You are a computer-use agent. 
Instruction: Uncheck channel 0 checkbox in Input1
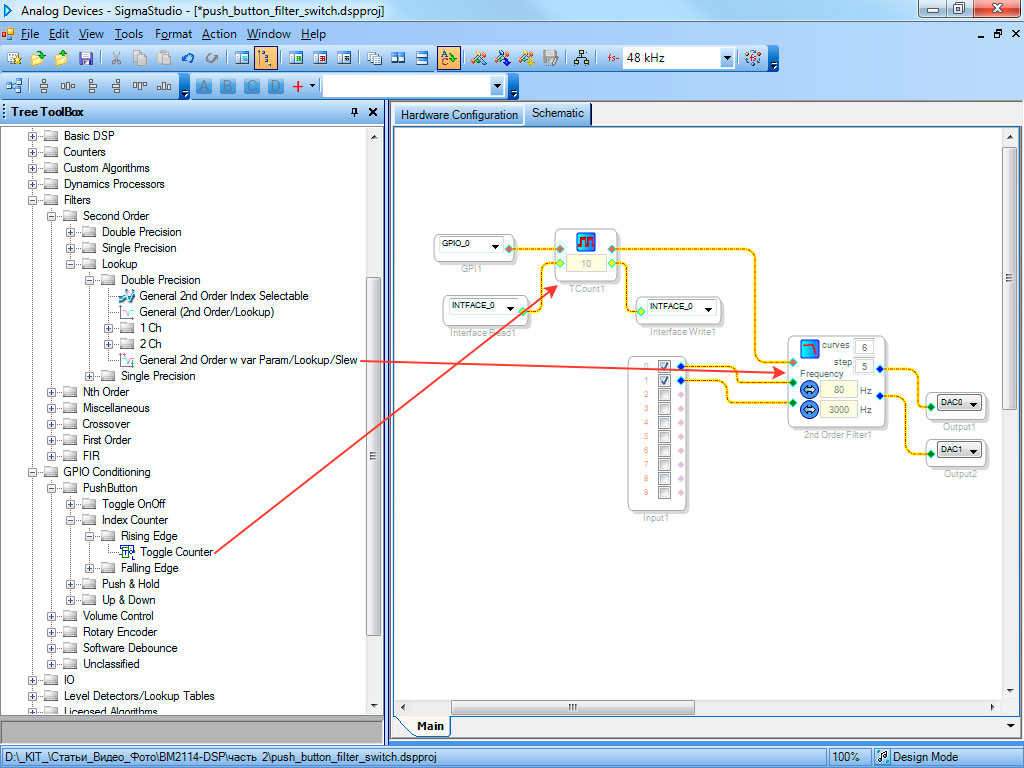pyautogui.click(x=664, y=366)
